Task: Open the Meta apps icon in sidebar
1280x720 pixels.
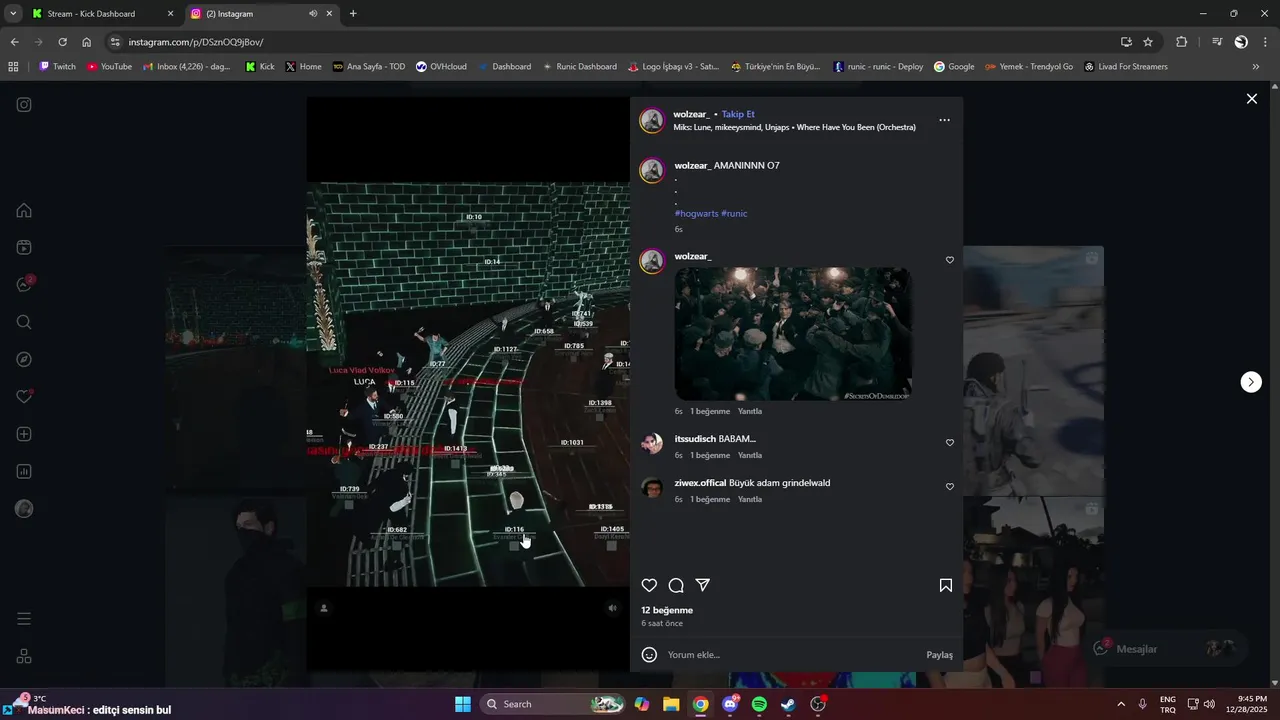Action: pyautogui.click(x=24, y=656)
